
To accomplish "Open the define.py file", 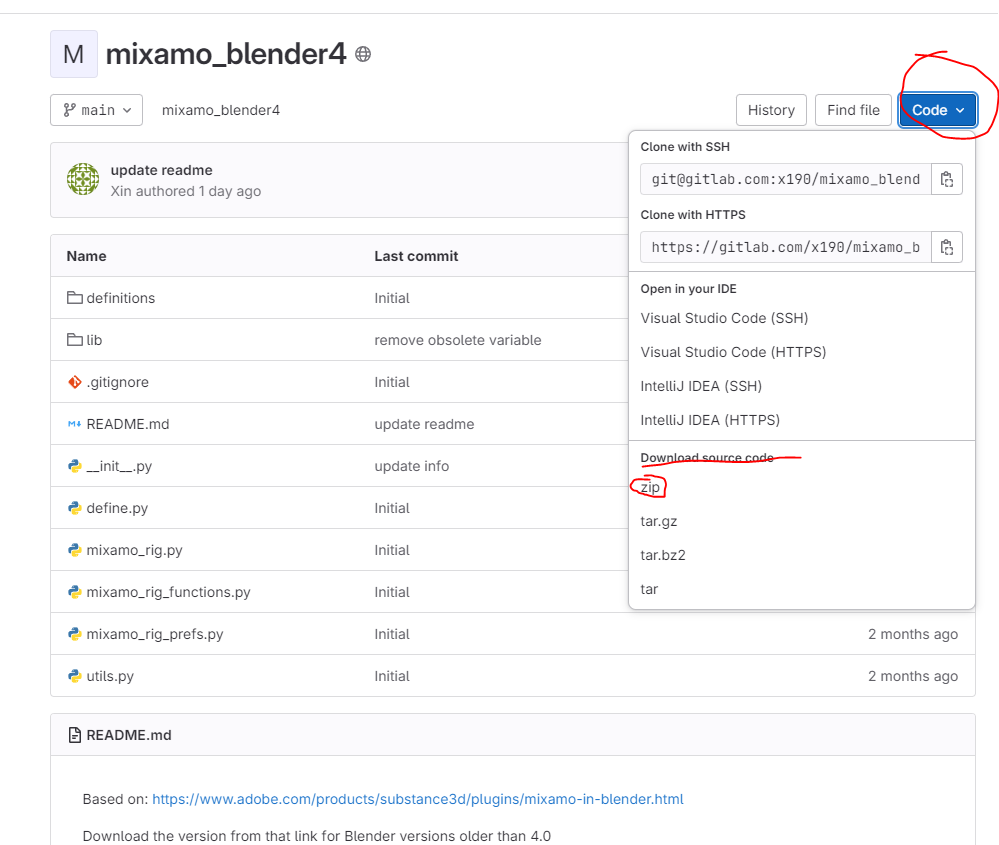I will tap(117, 508).
